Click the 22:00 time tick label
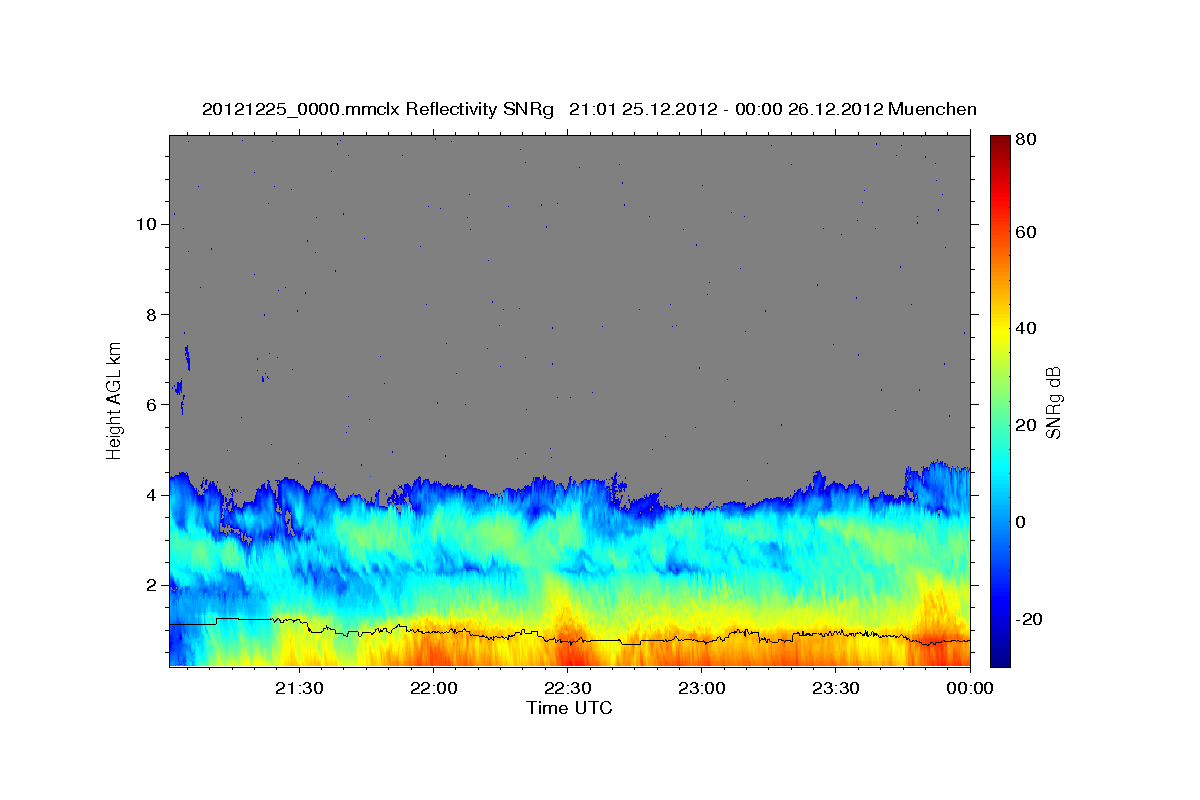Viewport: 1200px width, 800px height. click(434, 688)
